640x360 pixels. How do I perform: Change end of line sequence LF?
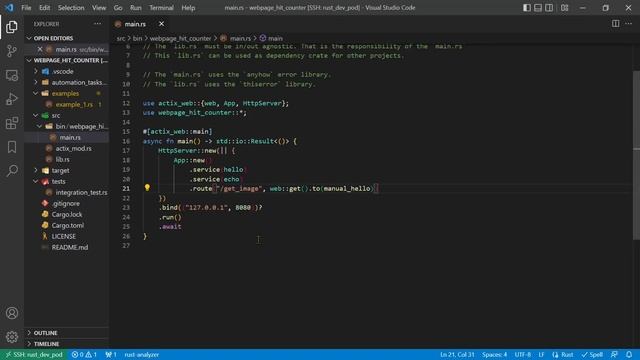(x=541, y=355)
